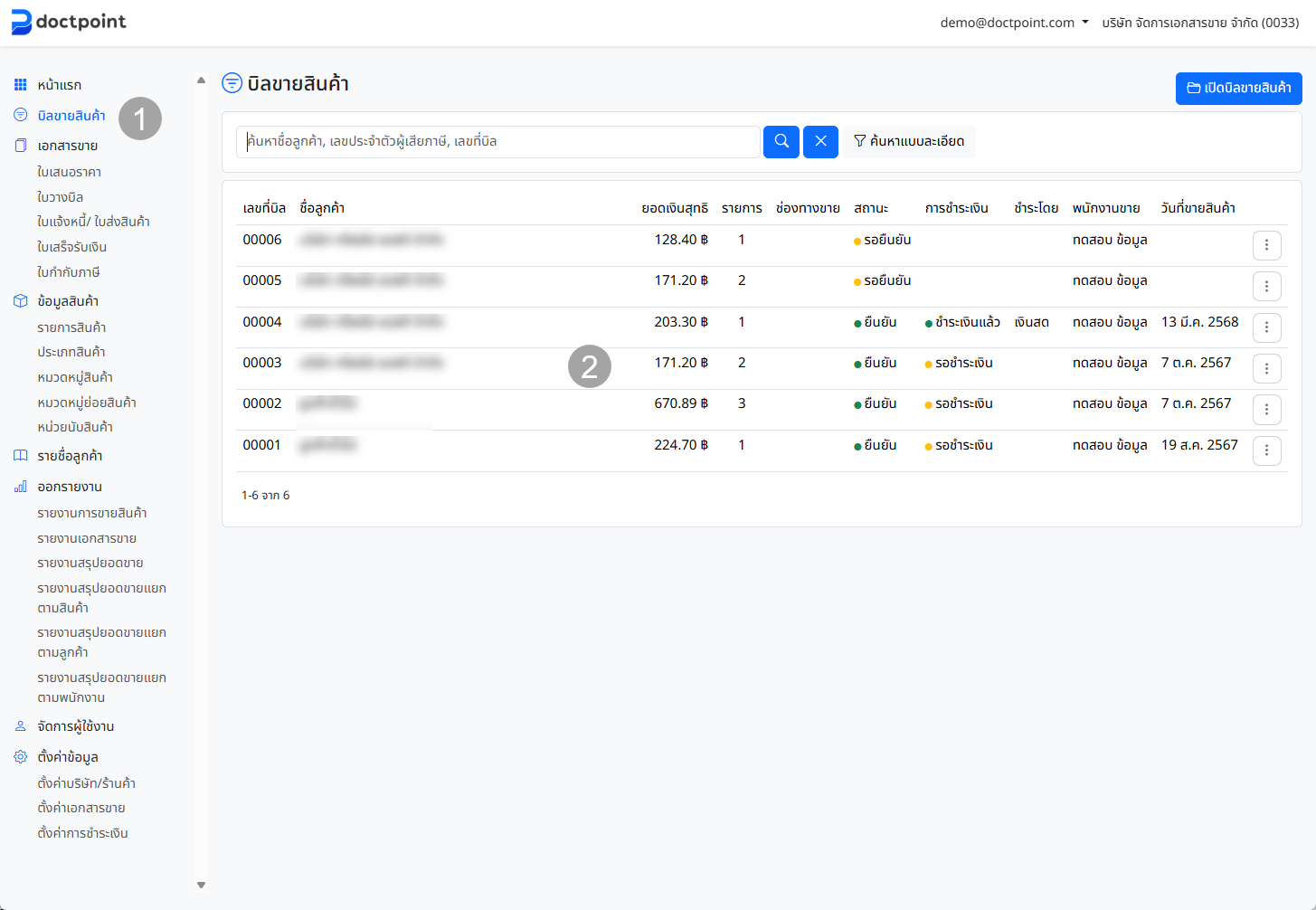The image size is (1316, 910).
Task: Click the doctpoint logo
Action: click(69, 22)
